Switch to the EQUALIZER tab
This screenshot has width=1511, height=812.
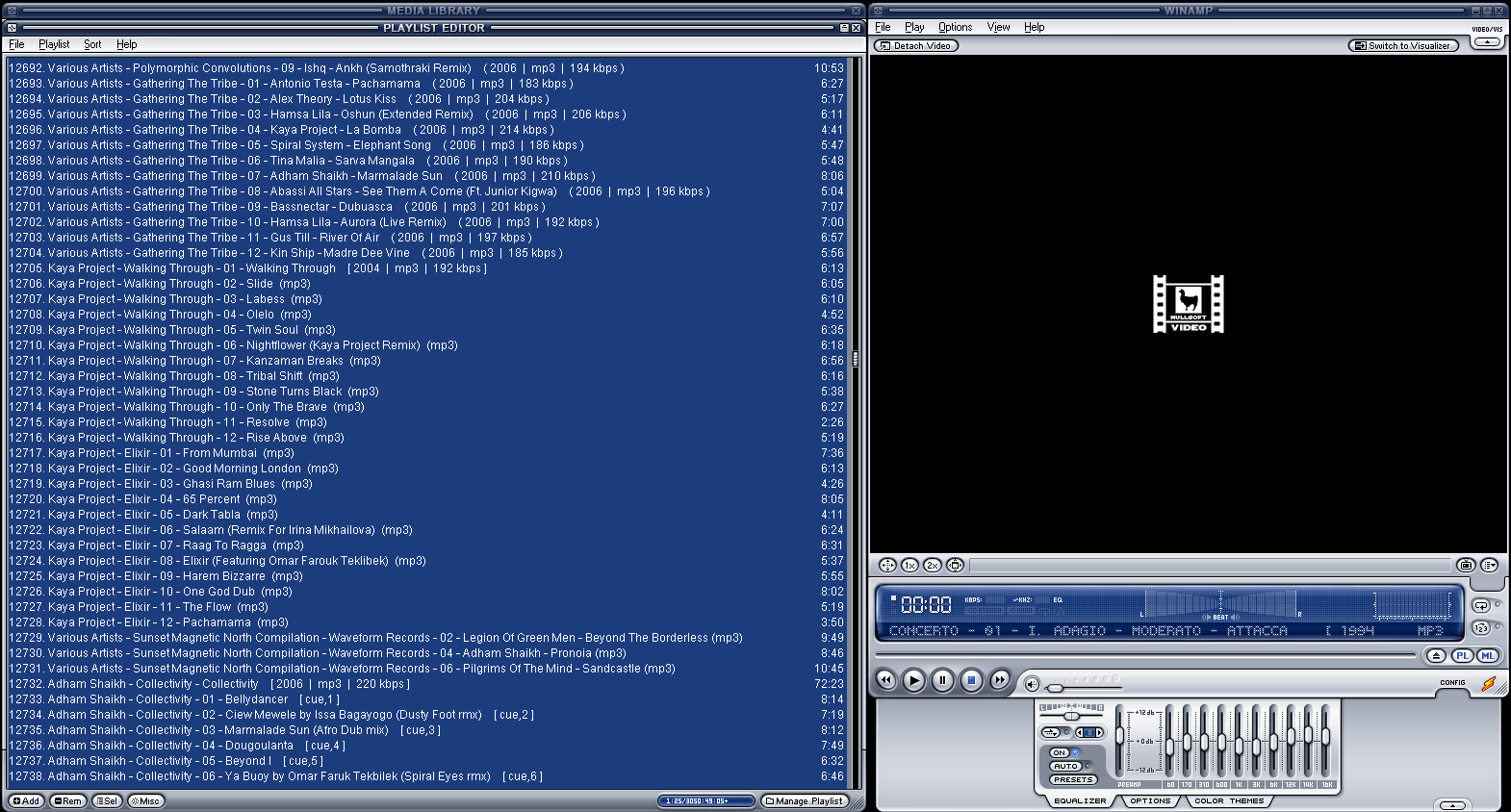coord(1080,800)
